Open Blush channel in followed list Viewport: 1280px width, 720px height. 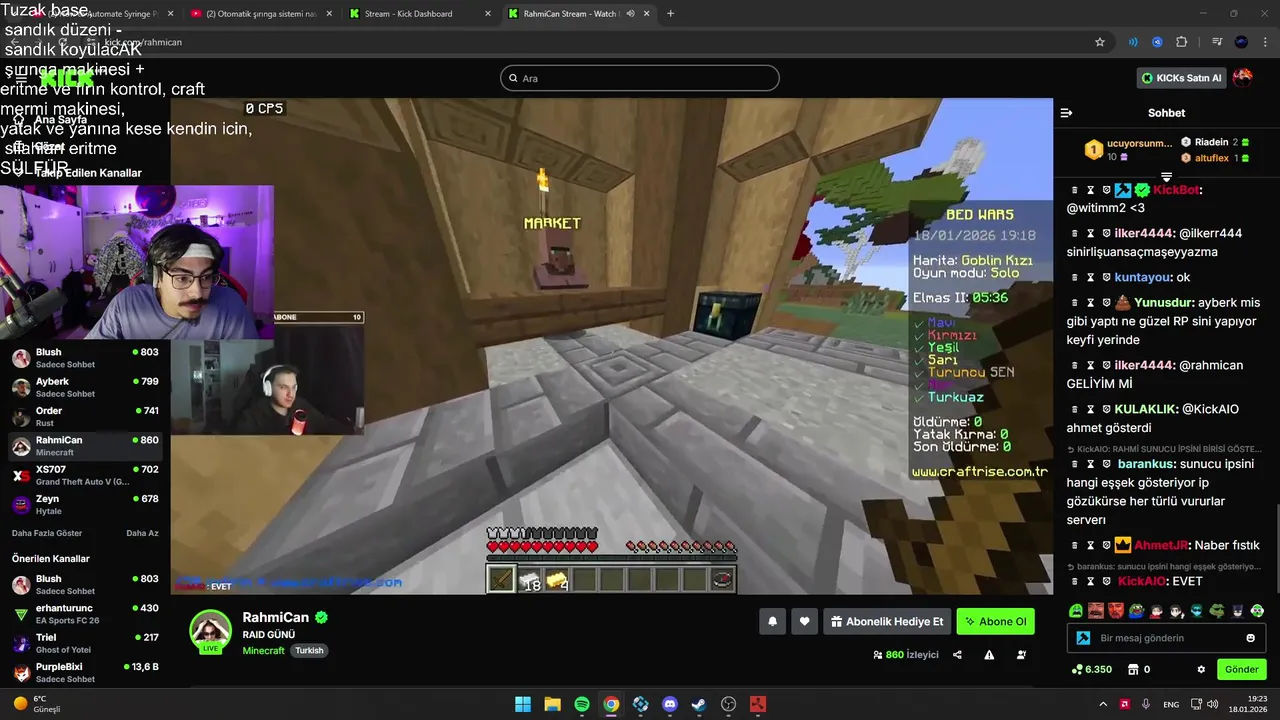coord(85,358)
